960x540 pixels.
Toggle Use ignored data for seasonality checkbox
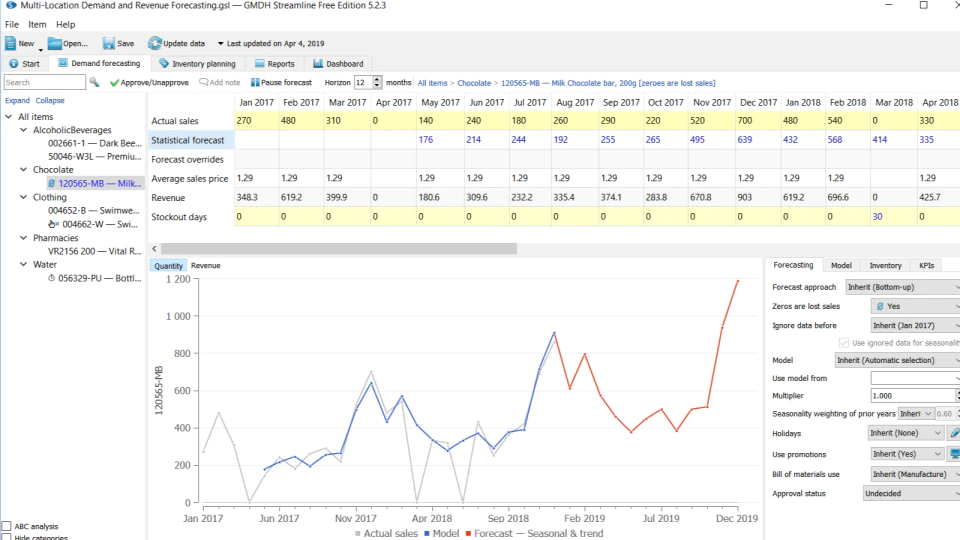tap(844, 343)
